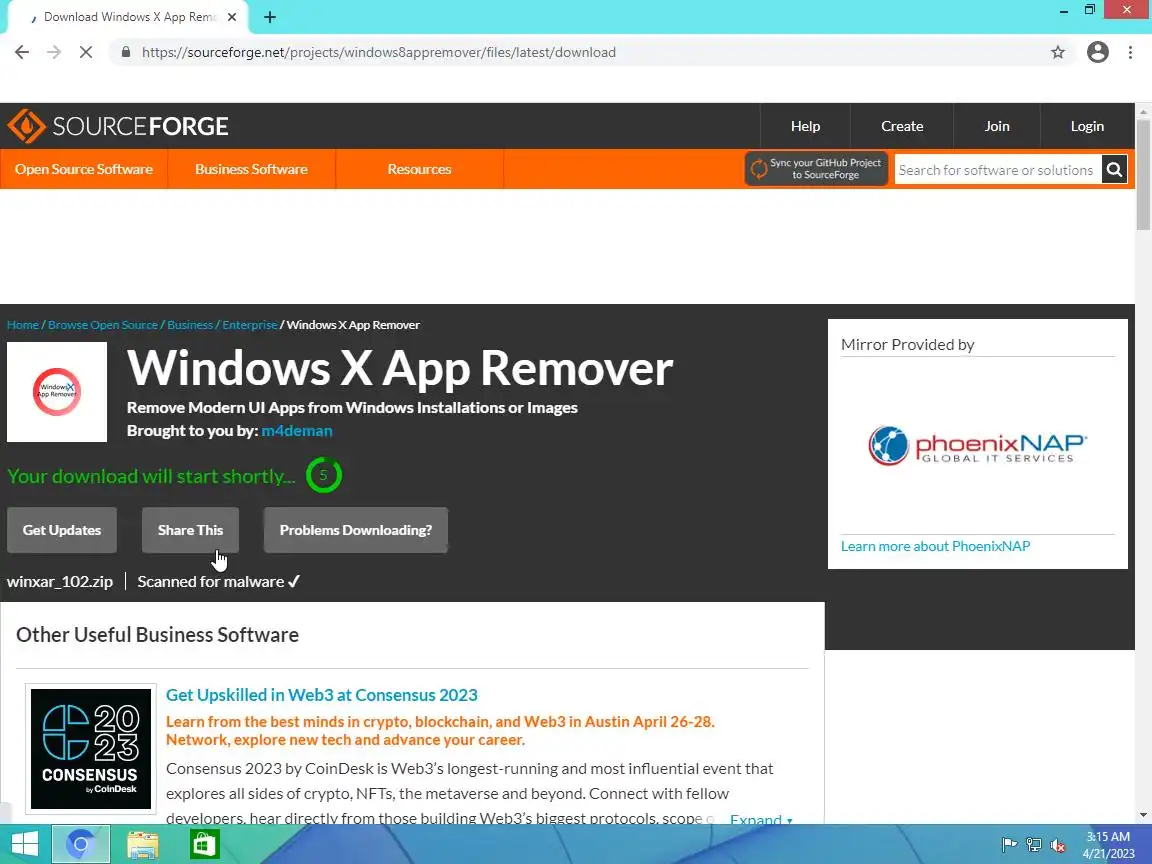Open the Resources menu
The height and width of the screenshot is (864, 1152).
(x=420, y=169)
